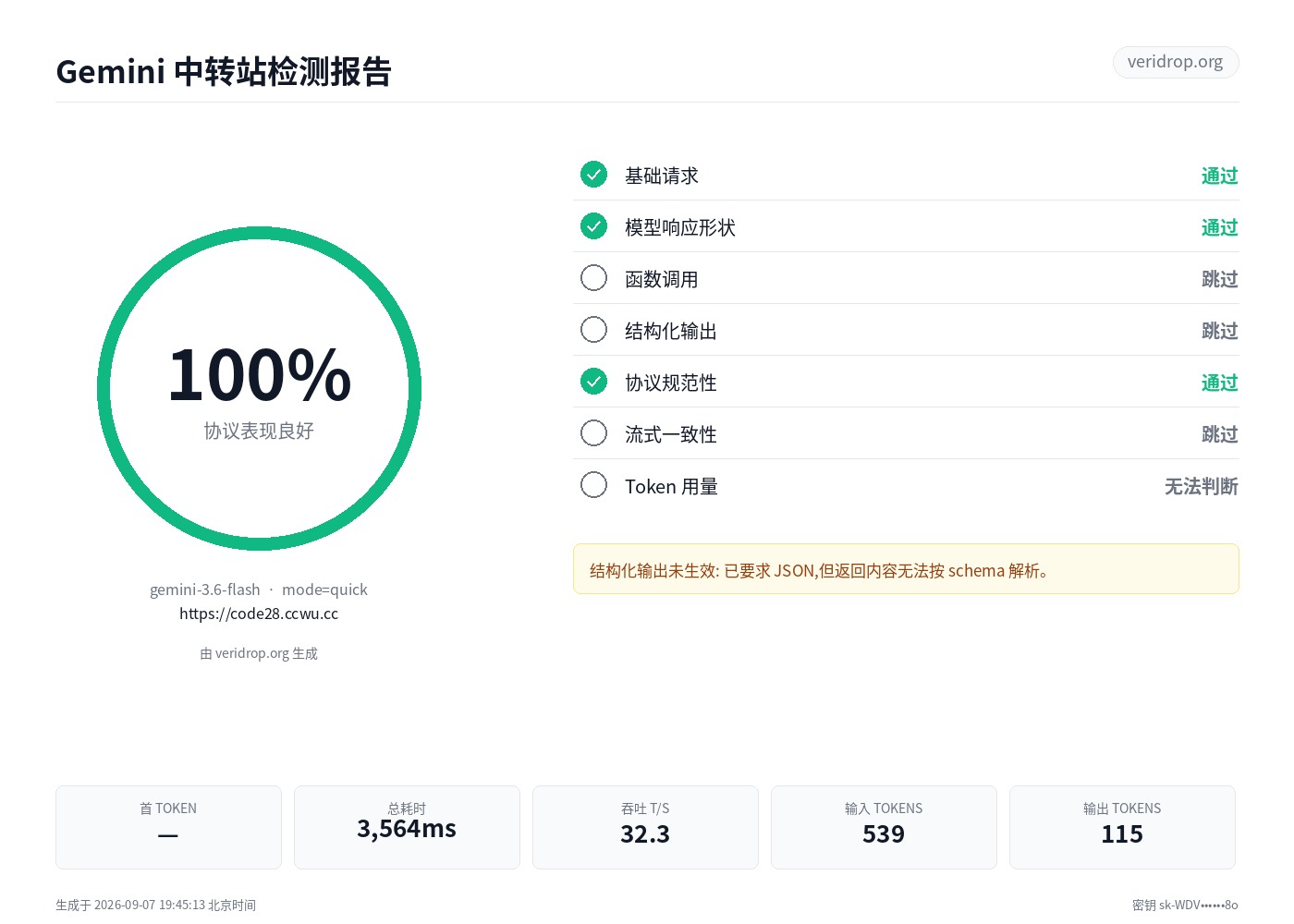The image size is (1294, 924).
Task: Click the green check icon beside 模型响应形状
Action: (593, 226)
